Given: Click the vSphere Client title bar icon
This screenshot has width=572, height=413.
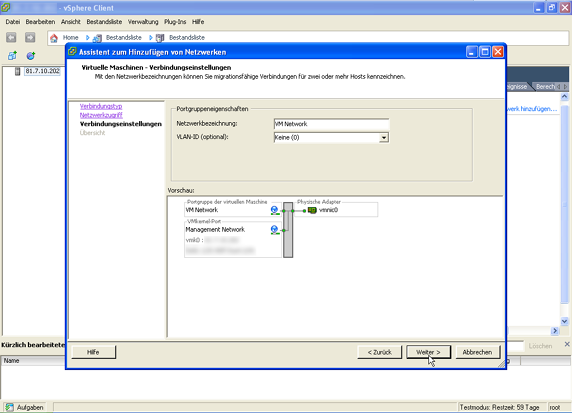Looking at the screenshot, I should (x=5, y=7).
